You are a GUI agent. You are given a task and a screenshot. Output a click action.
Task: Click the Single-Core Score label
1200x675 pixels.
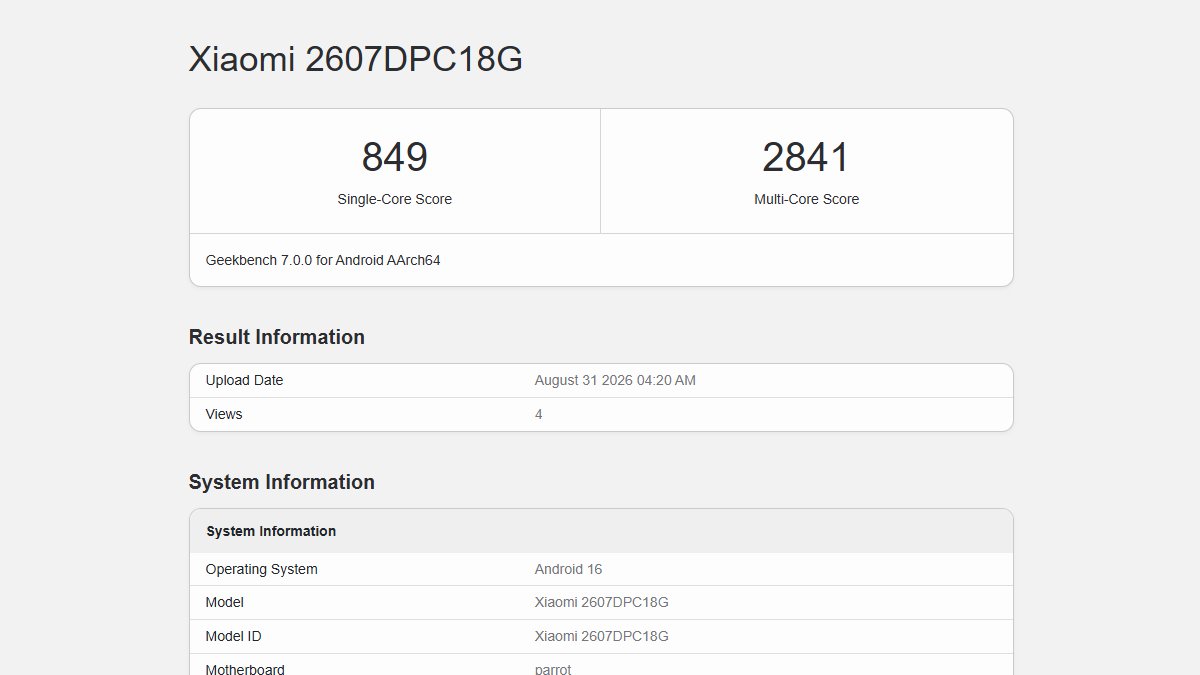point(395,199)
